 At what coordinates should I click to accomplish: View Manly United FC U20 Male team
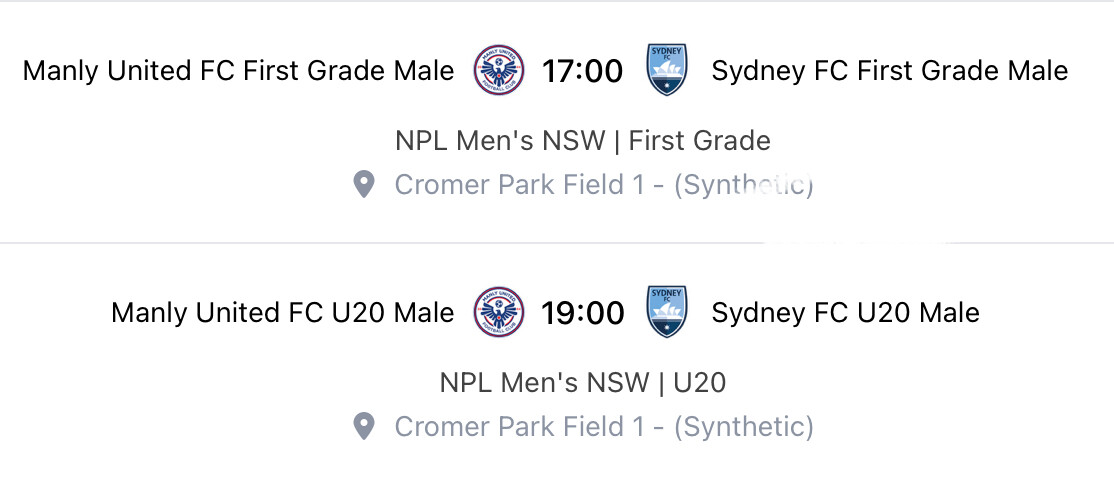coord(283,313)
